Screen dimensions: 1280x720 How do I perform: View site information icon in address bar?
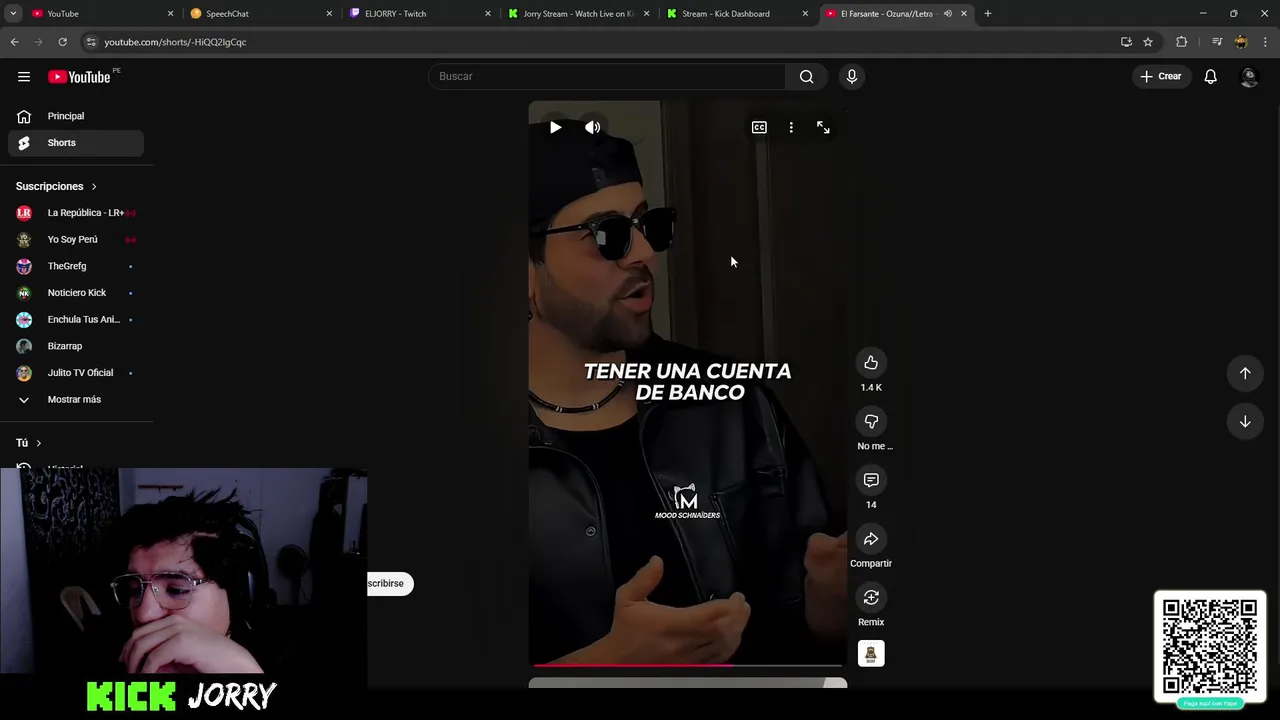point(91,42)
